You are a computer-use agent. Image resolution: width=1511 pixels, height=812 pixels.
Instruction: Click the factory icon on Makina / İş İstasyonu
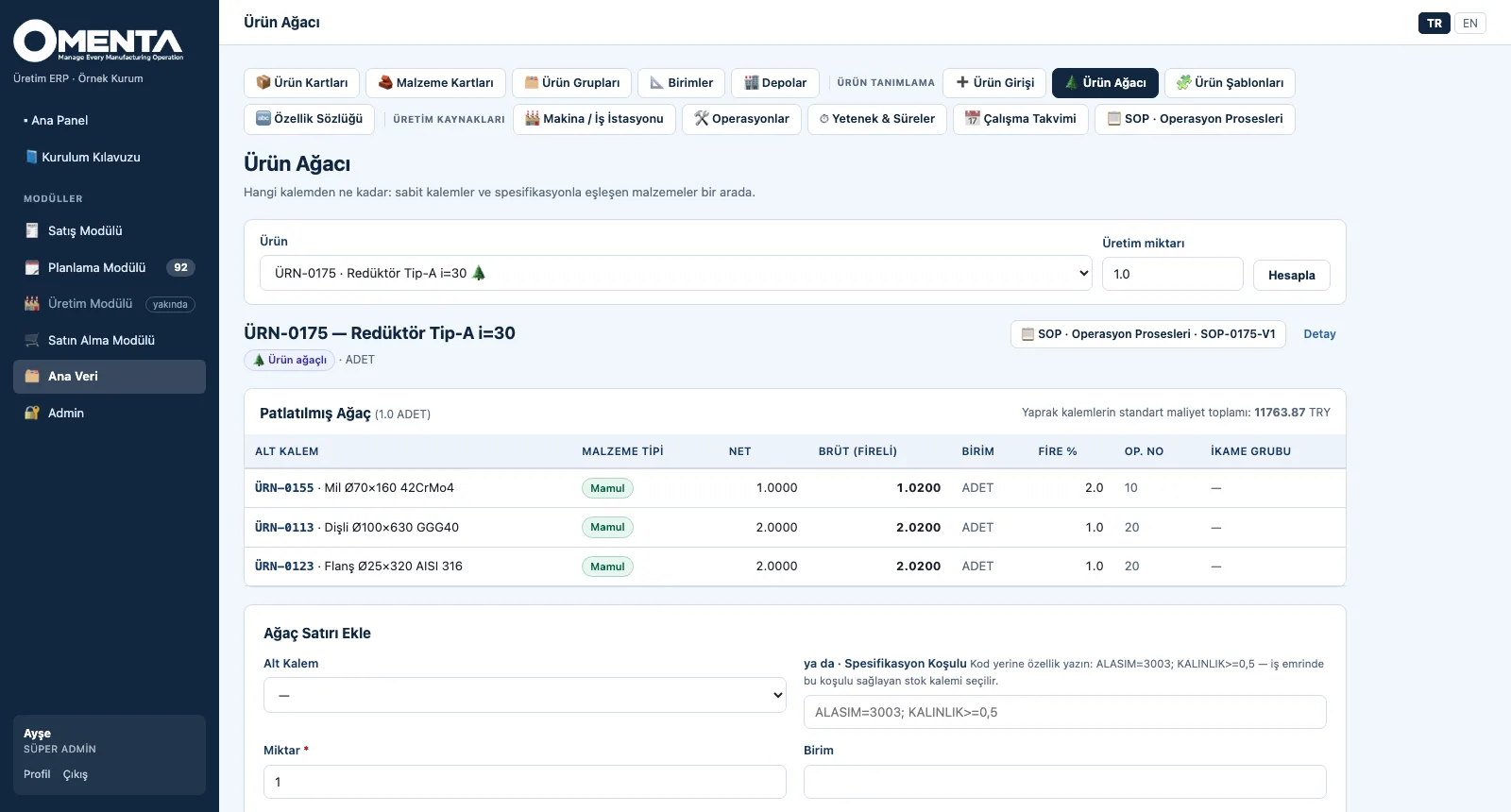533,118
